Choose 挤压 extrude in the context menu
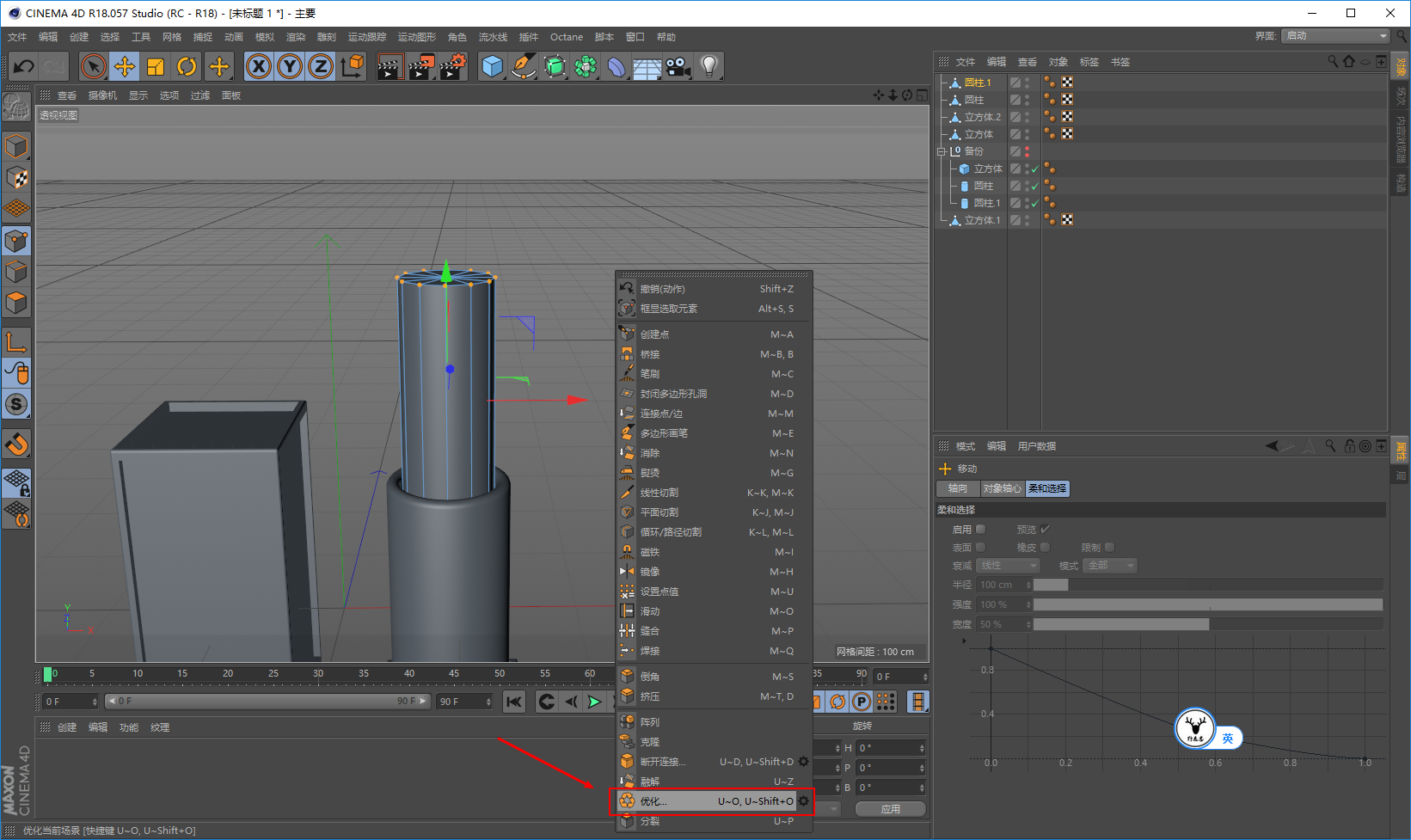The width and height of the screenshot is (1411, 840). (715, 696)
